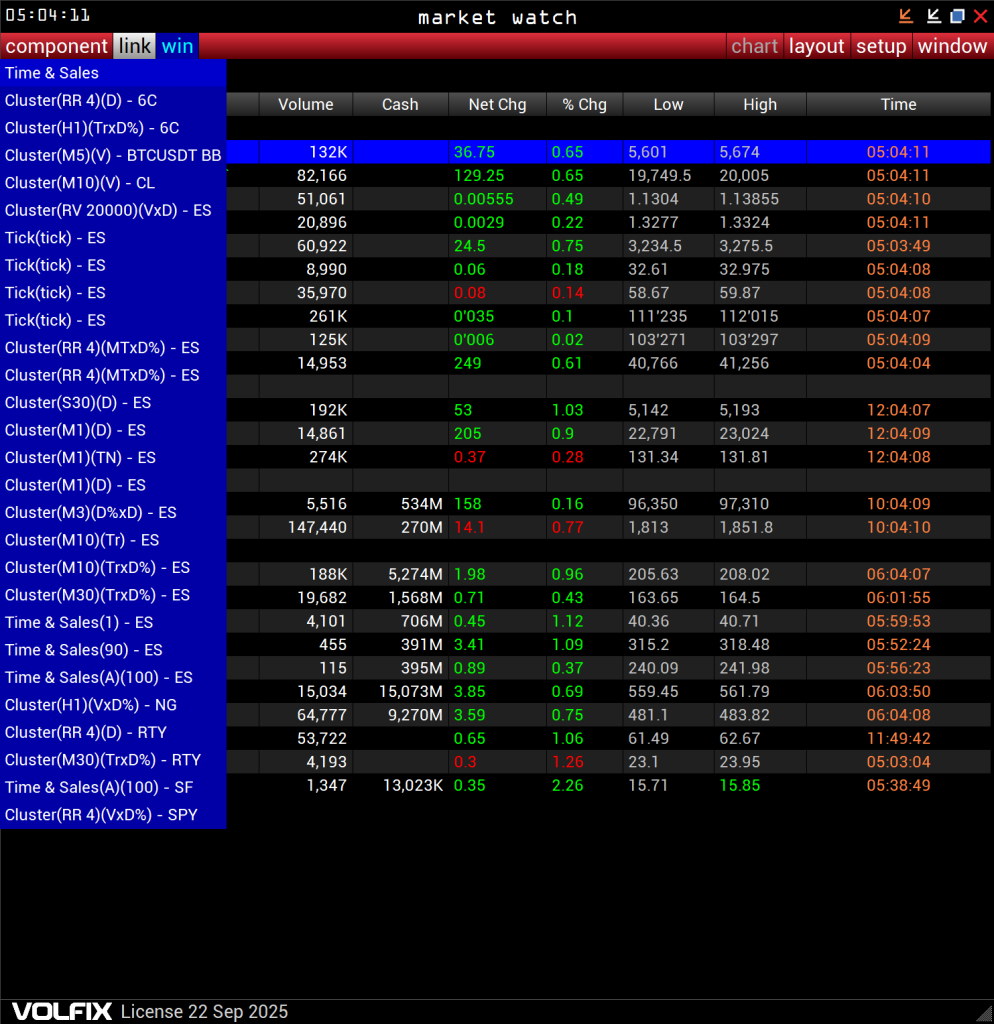Viewport: 994px width, 1024px height.
Task: Pick Cluster(M30)(TrxD%) - RTY entry
Action: [x=113, y=760]
